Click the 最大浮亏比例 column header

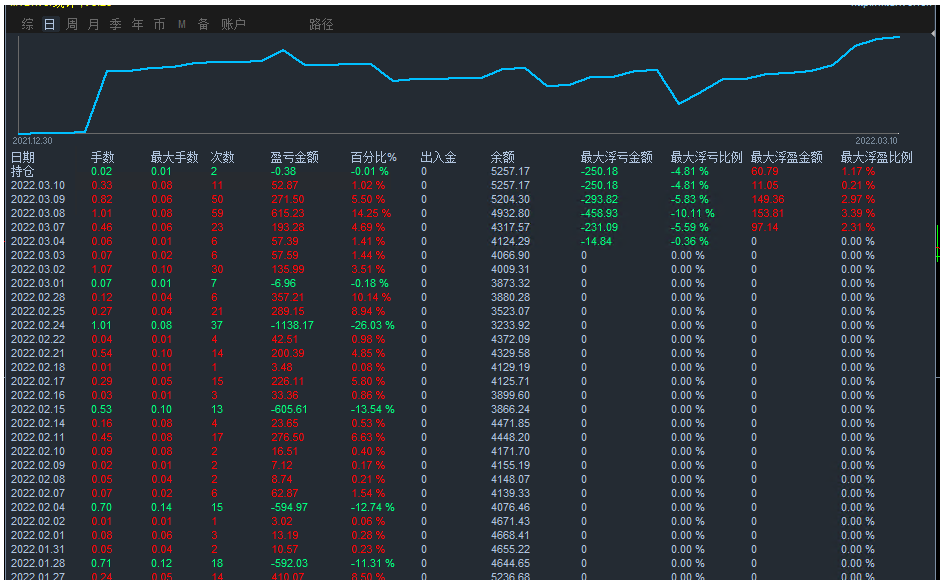[706, 157]
